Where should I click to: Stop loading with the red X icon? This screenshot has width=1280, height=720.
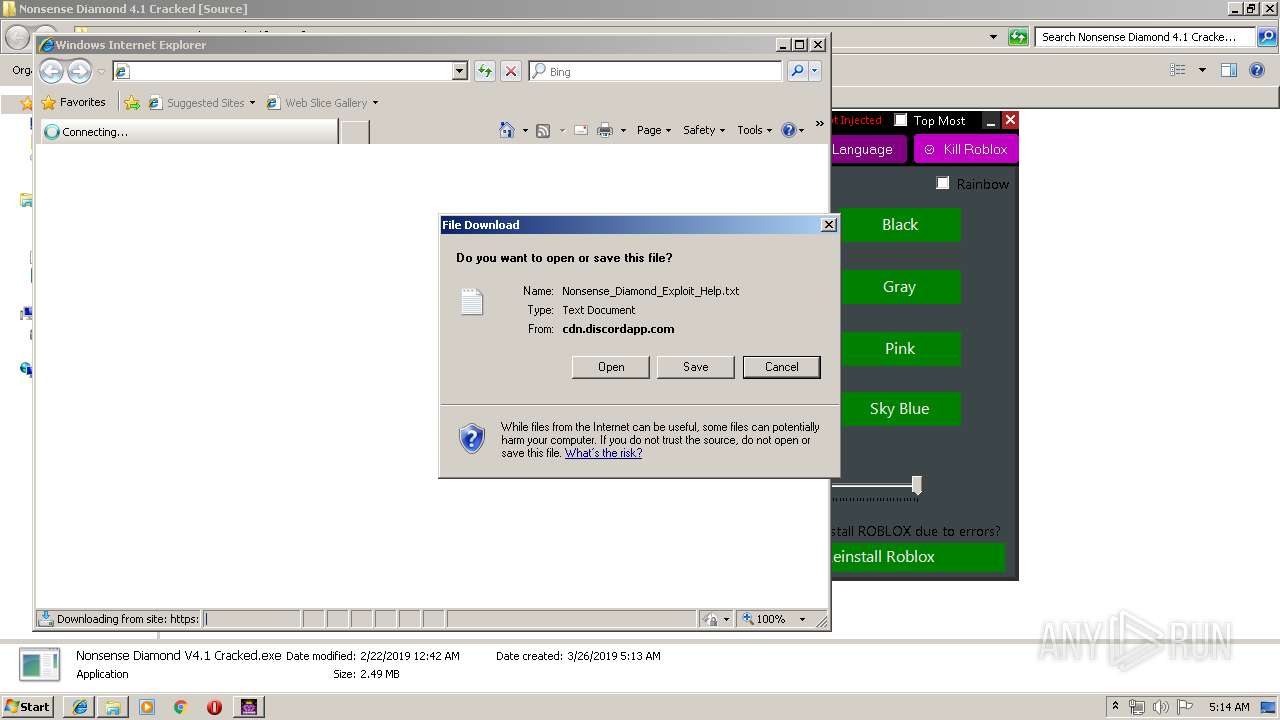click(x=511, y=71)
